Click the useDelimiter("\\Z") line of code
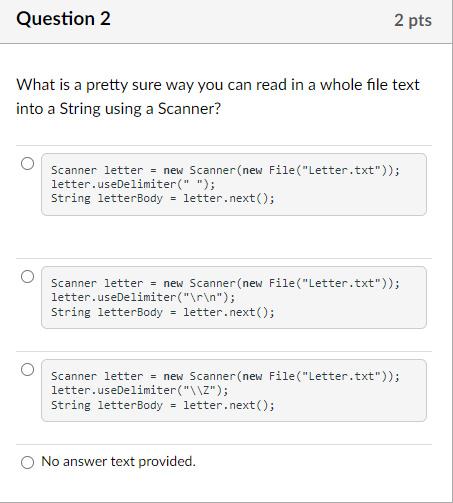 (x=140, y=390)
